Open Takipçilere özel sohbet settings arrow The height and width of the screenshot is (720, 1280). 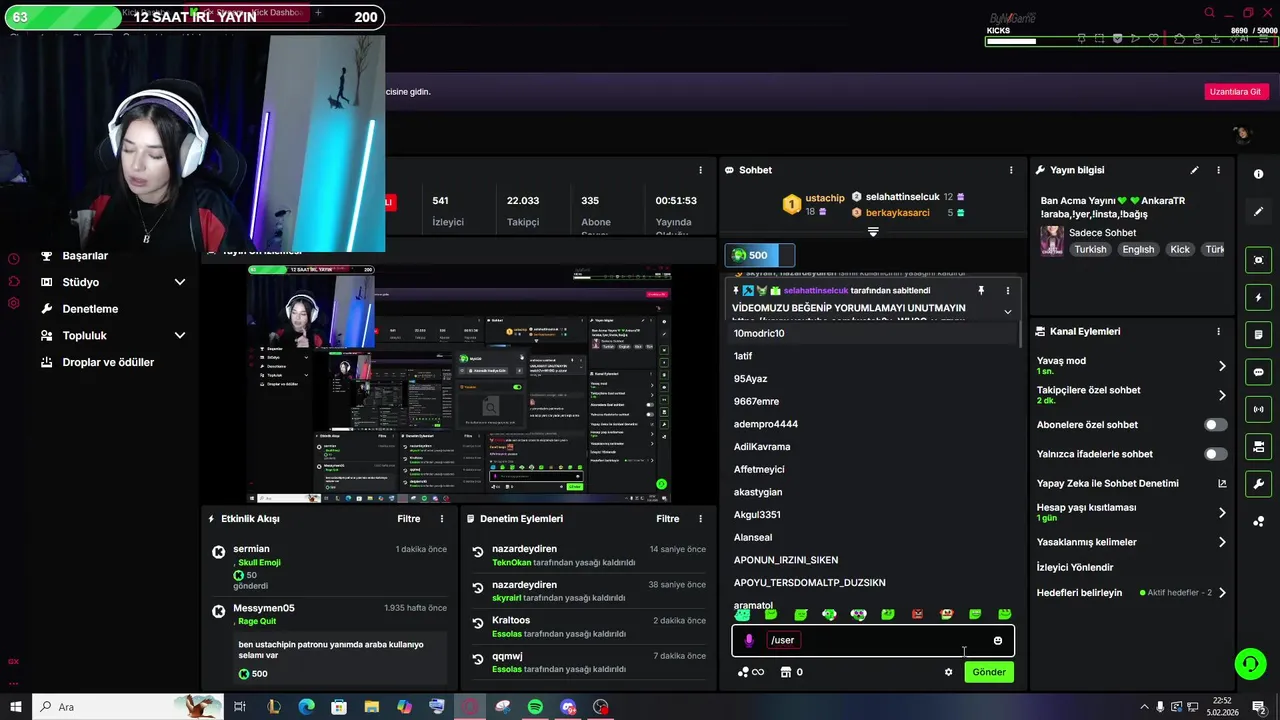coord(1222,395)
